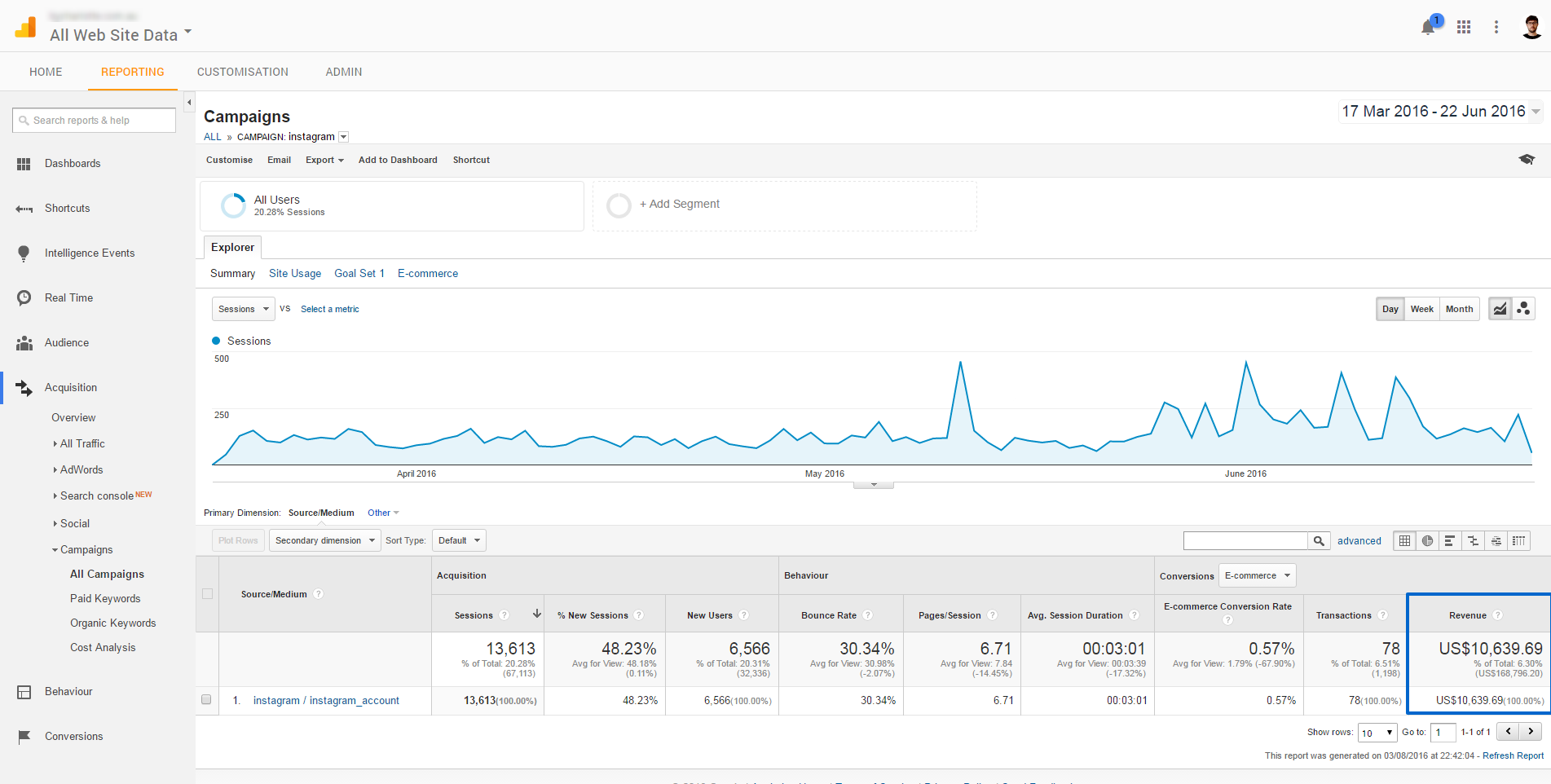
Task: Set the graph interval to Week
Action: (x=1421, y=309)
